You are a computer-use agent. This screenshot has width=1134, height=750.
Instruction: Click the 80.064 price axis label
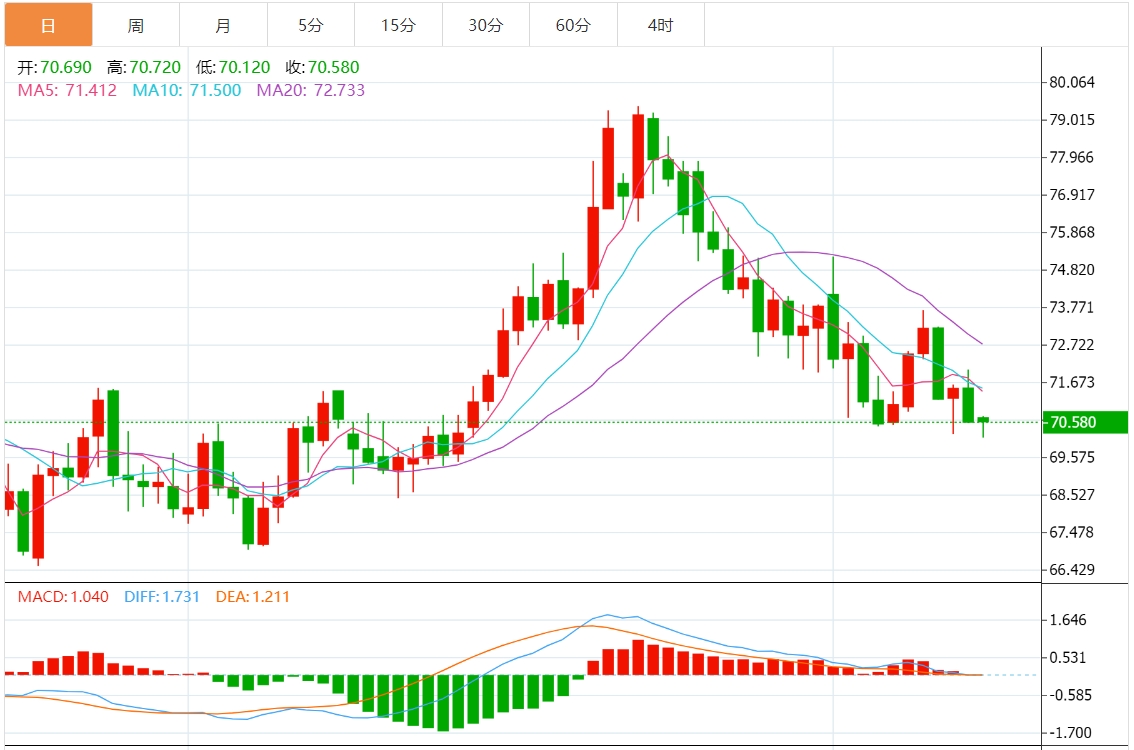click(x=1072, y=82)
